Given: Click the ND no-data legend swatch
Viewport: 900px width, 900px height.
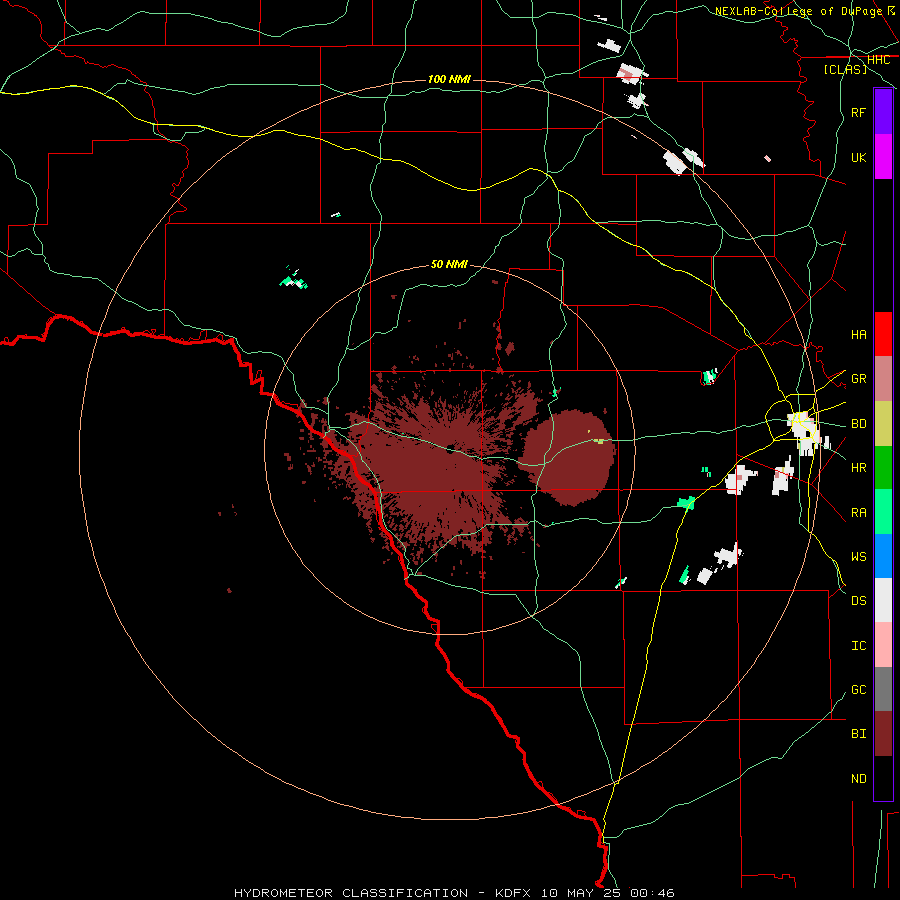Looking at the screenshot, I should coord(883,778).
